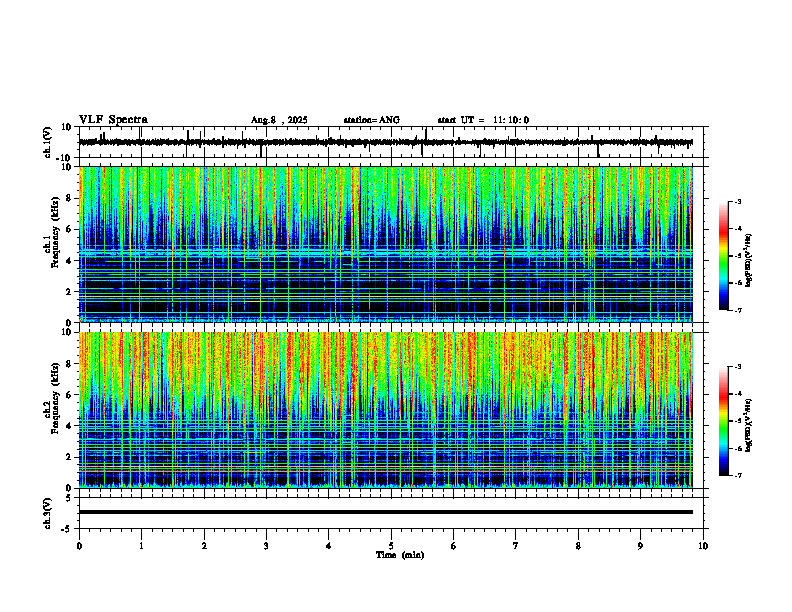Click the ch.1 waveform trace panel
The image size is (792, 612).
pyautogui.click(x=393, y=142)
